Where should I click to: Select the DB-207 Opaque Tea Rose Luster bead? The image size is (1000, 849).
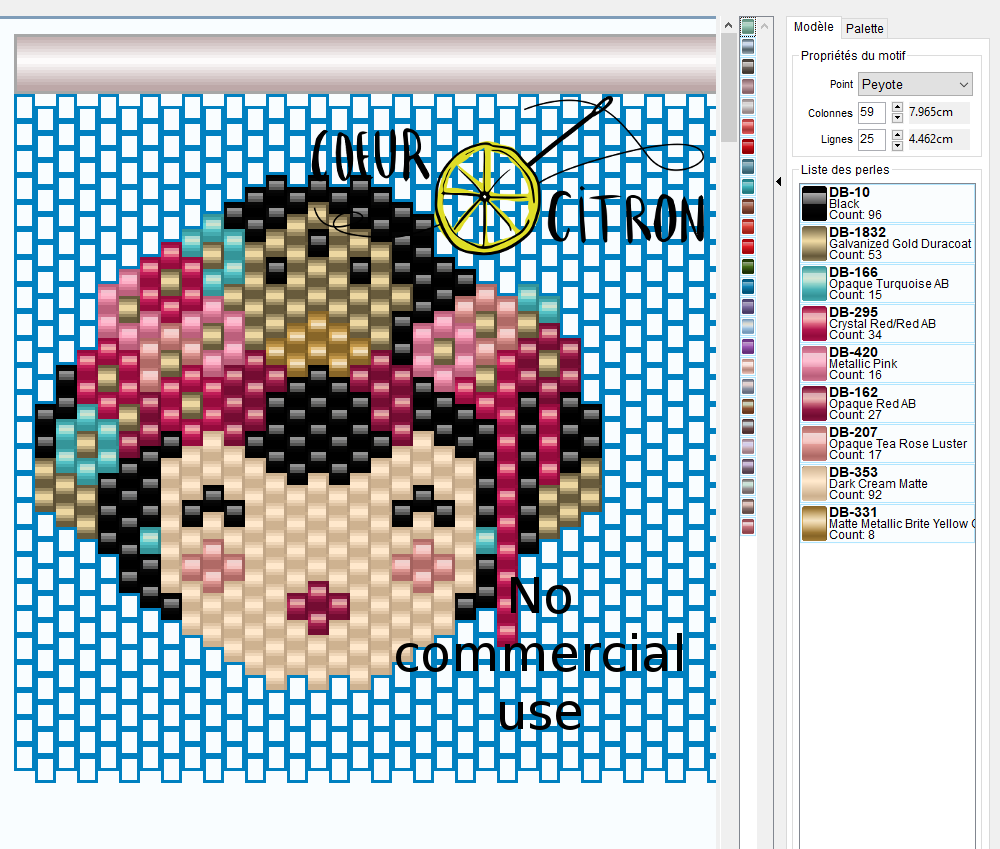(x=886, y=443)
